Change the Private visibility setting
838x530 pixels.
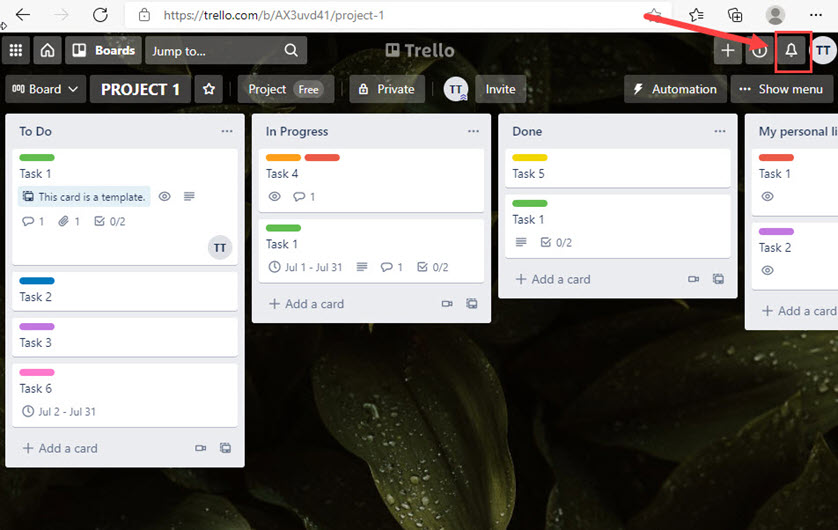[387, 89]
